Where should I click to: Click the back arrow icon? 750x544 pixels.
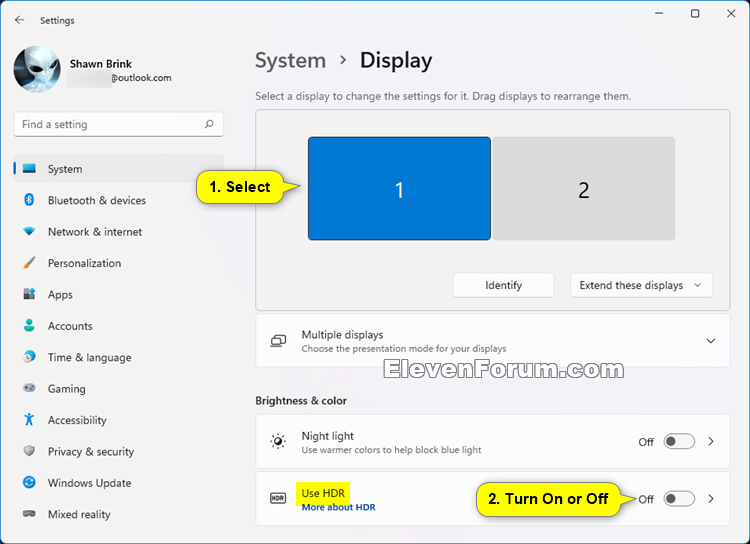19,20
